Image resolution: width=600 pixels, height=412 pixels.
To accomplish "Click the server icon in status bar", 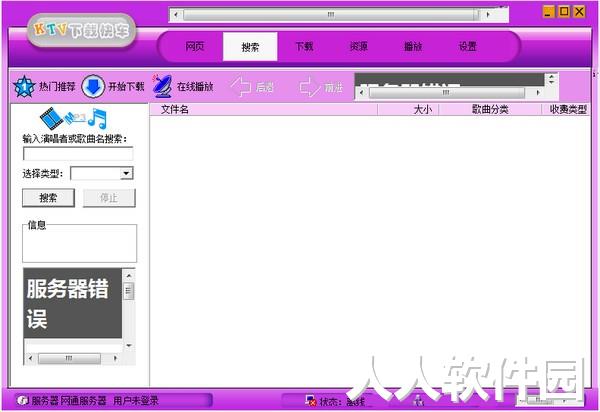I will click(x=23, y=401).
